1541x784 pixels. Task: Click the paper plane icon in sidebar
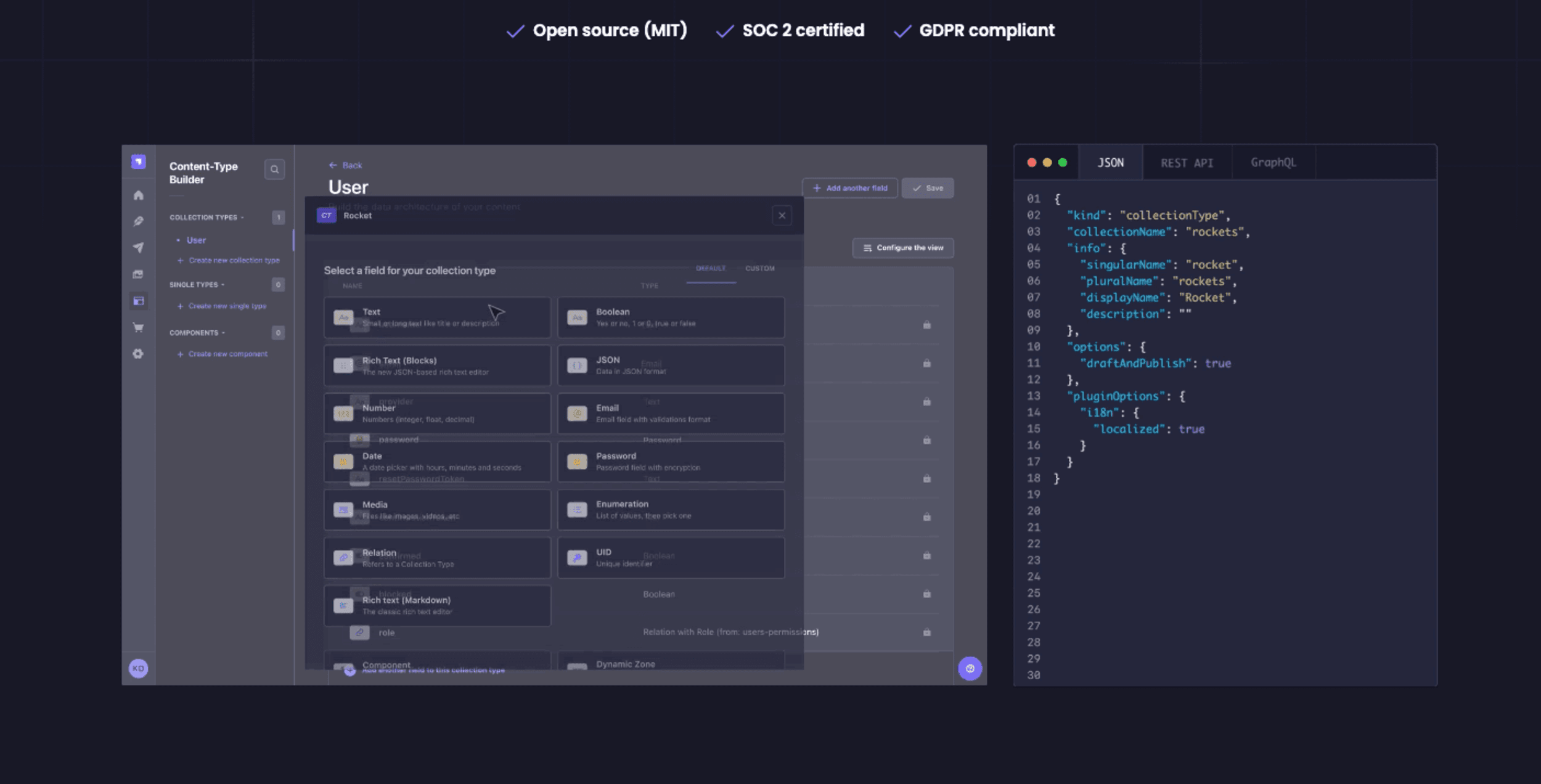139,248
